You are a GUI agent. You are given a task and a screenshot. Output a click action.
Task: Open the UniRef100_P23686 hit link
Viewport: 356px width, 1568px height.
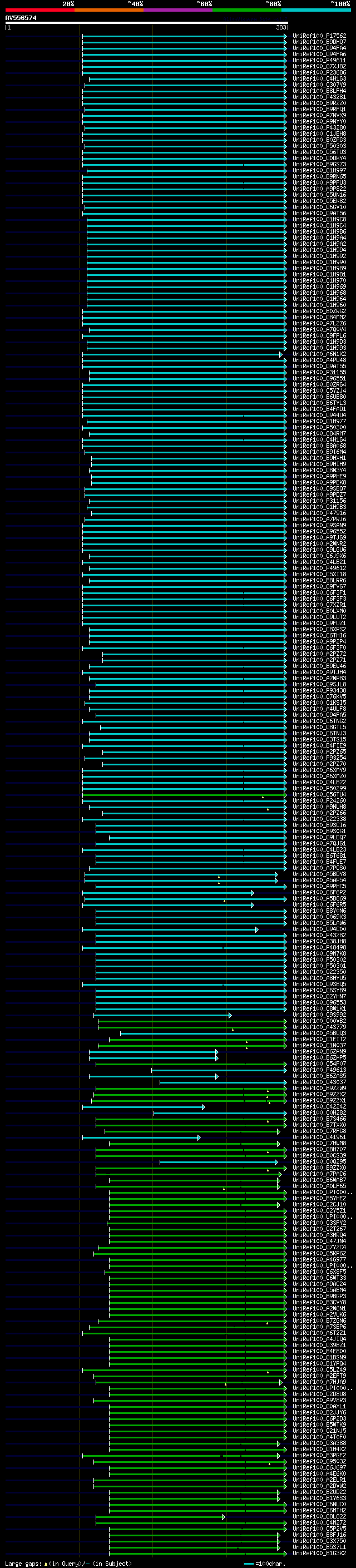click(319, 72)
